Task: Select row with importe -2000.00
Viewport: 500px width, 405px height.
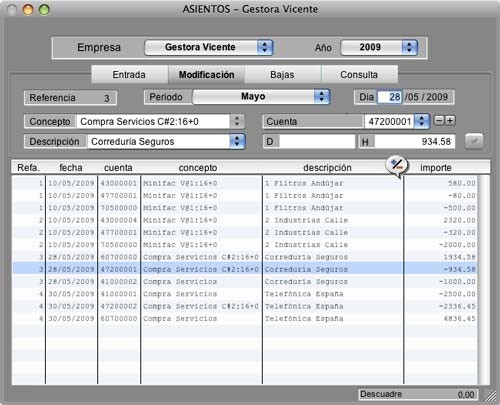Action: point(245,245)
